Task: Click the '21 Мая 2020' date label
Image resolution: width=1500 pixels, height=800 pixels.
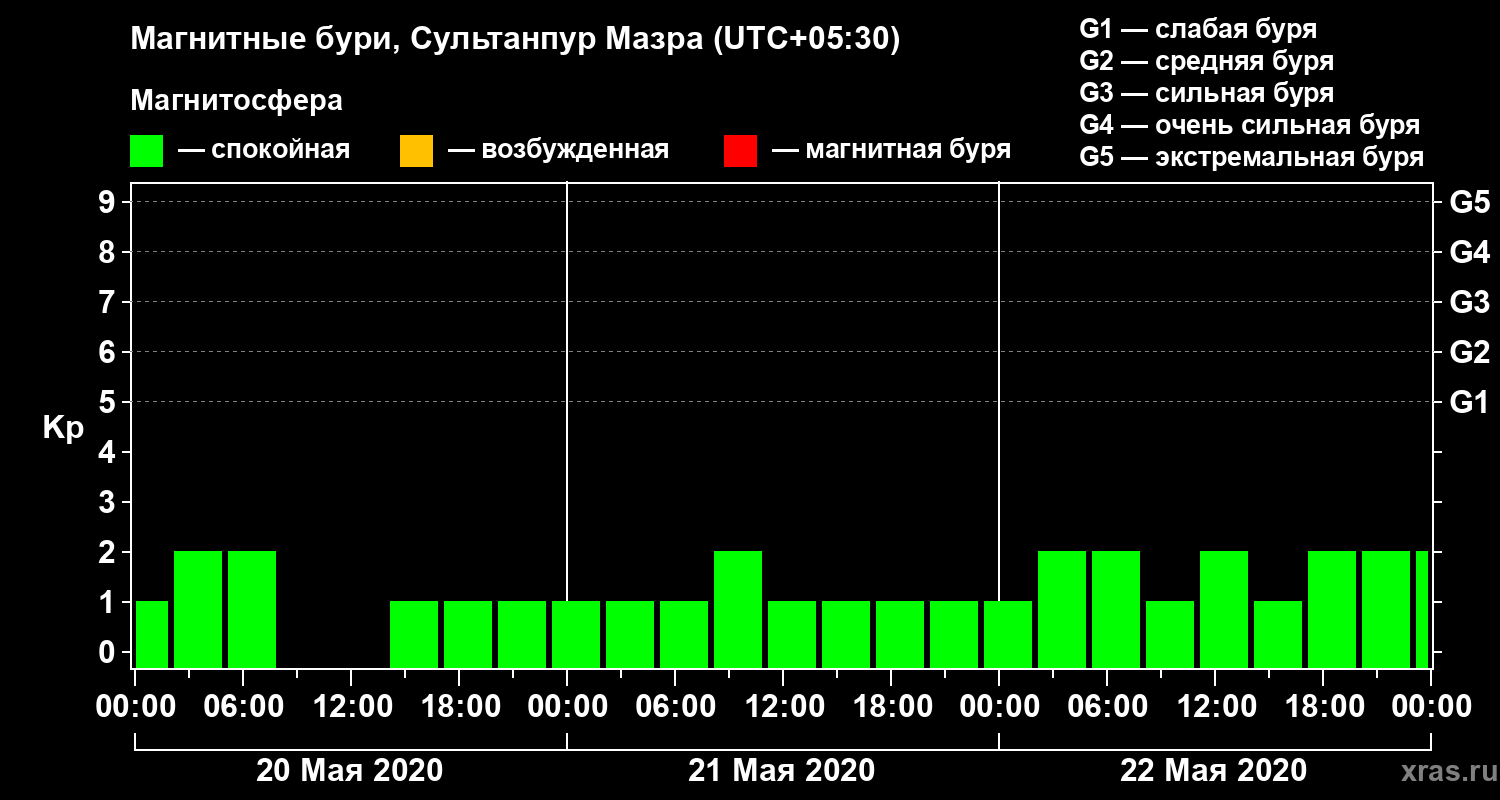Action: [782, 770]
